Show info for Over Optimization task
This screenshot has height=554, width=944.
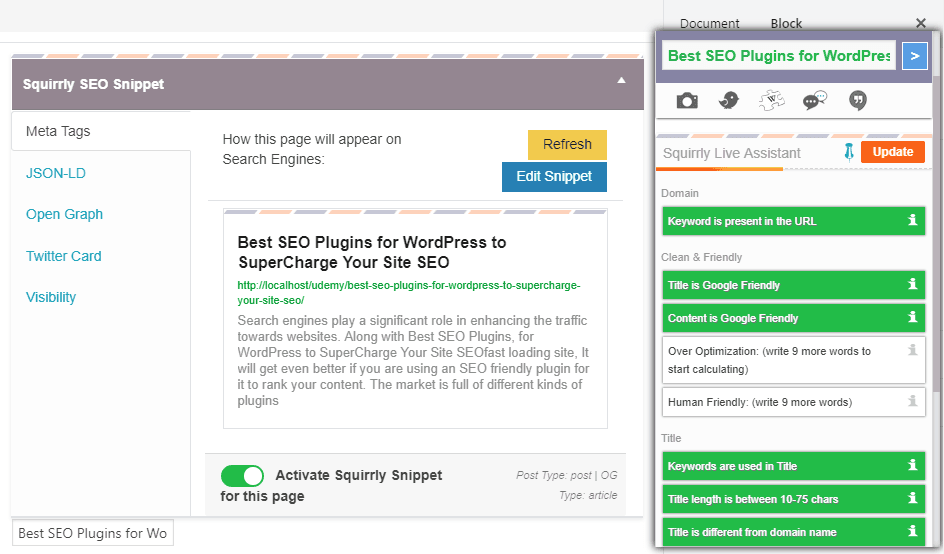913,350
